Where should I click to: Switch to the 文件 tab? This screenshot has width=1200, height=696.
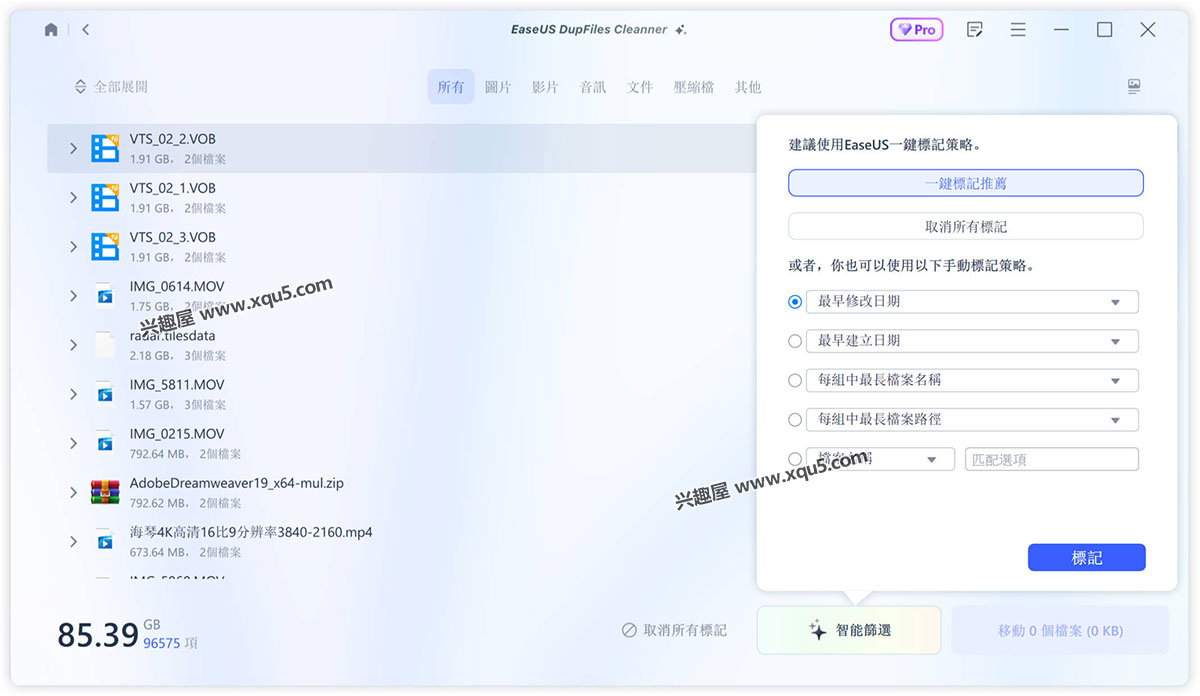tap(640, 87)
